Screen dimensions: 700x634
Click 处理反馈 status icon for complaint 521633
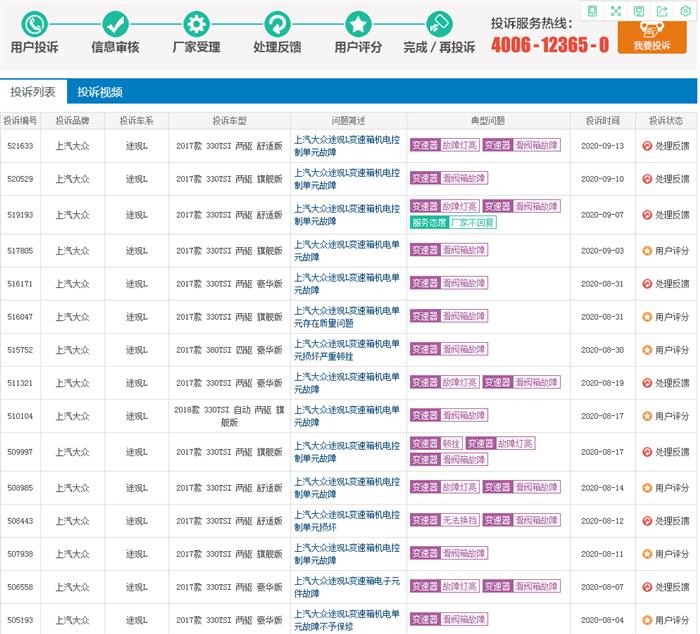click(647, 146)
